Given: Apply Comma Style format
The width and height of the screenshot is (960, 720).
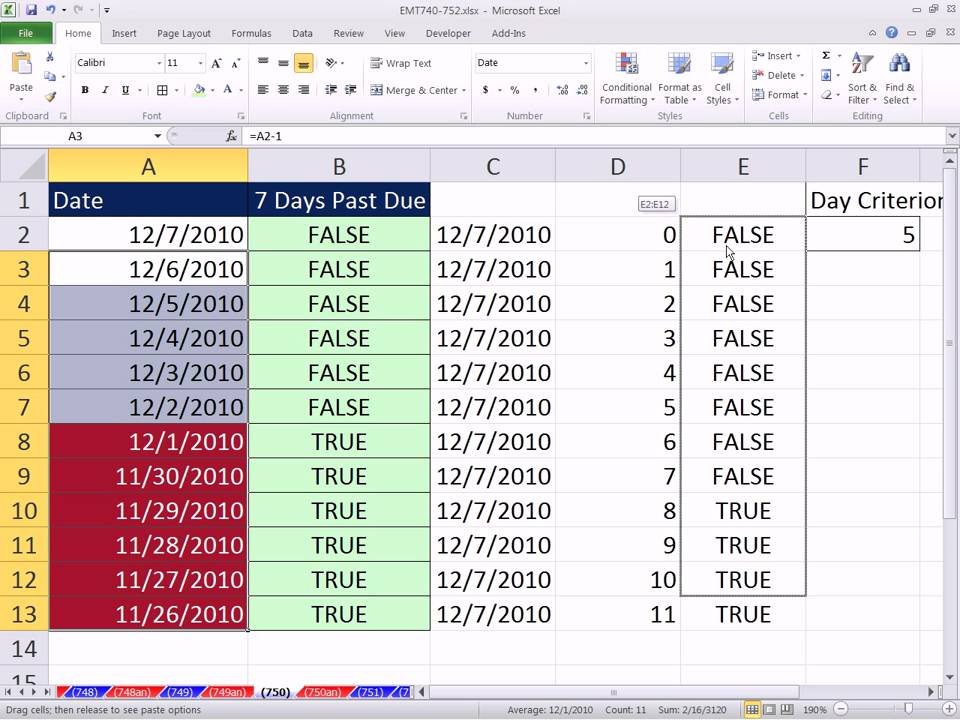Looking at the screenshot, I should tap(535, 90).
